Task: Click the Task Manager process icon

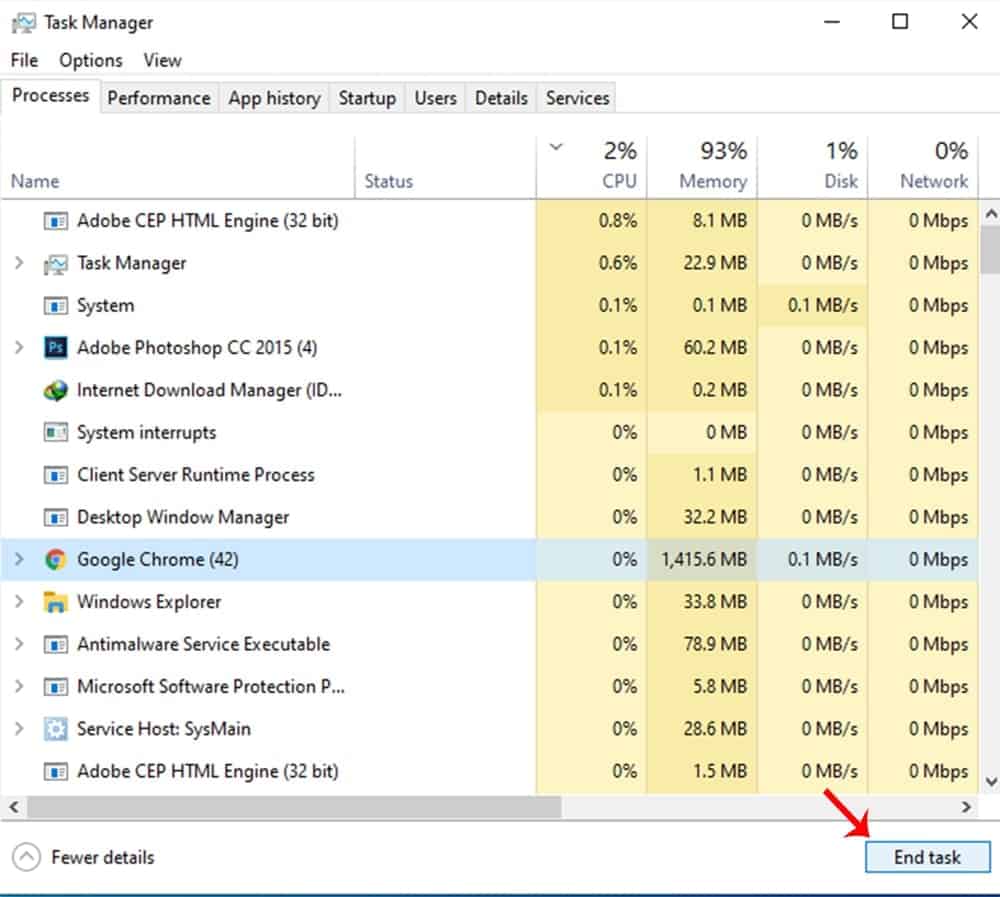Action: (55, 263)
